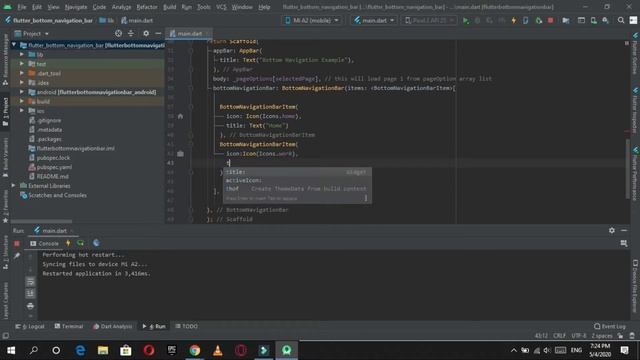Click the home gutter icon beside line 38
Screen dimensions: 640x360
click(x=180, y=116)
